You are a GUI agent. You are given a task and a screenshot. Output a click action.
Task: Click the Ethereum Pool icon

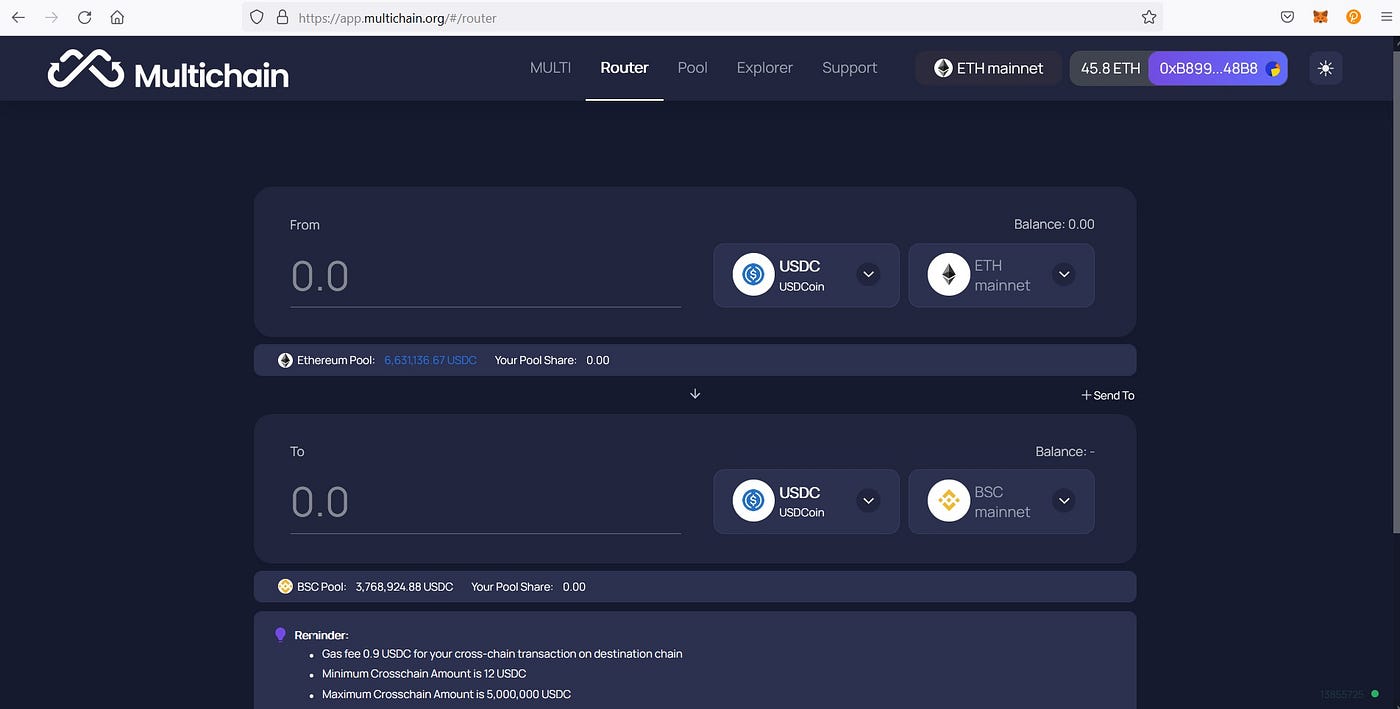click(285, 360)
